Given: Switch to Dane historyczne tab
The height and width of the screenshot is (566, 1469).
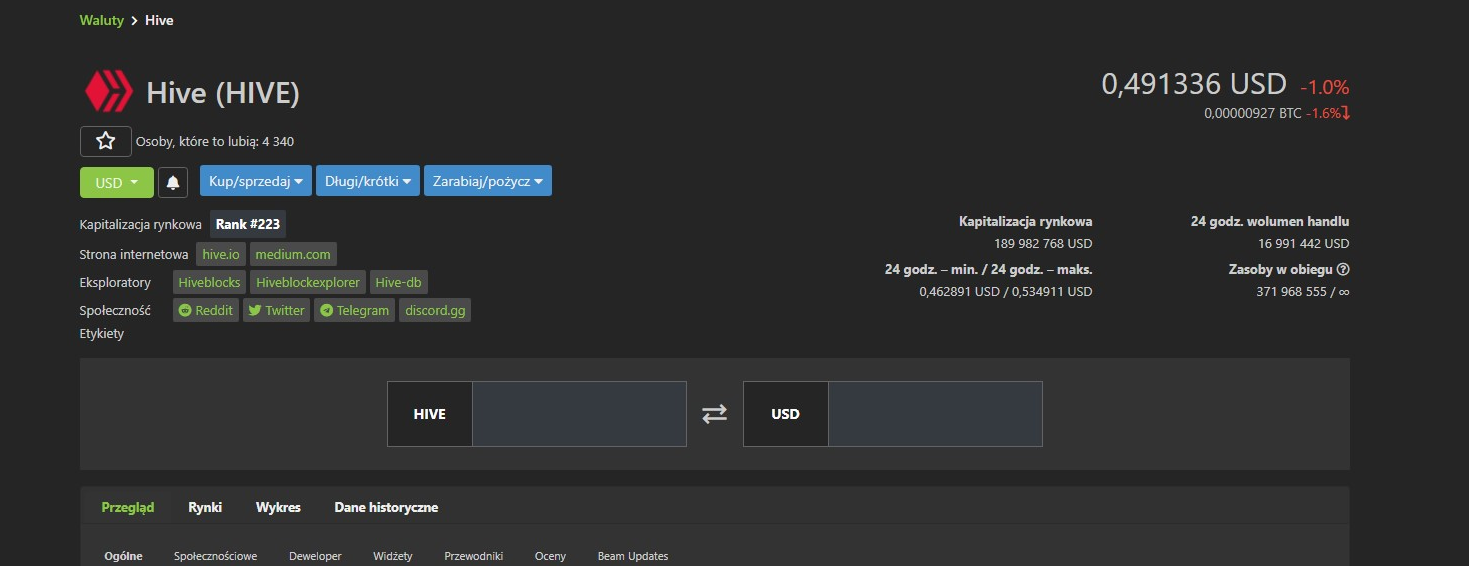Looking at the screenshot, I should [386, 507].
